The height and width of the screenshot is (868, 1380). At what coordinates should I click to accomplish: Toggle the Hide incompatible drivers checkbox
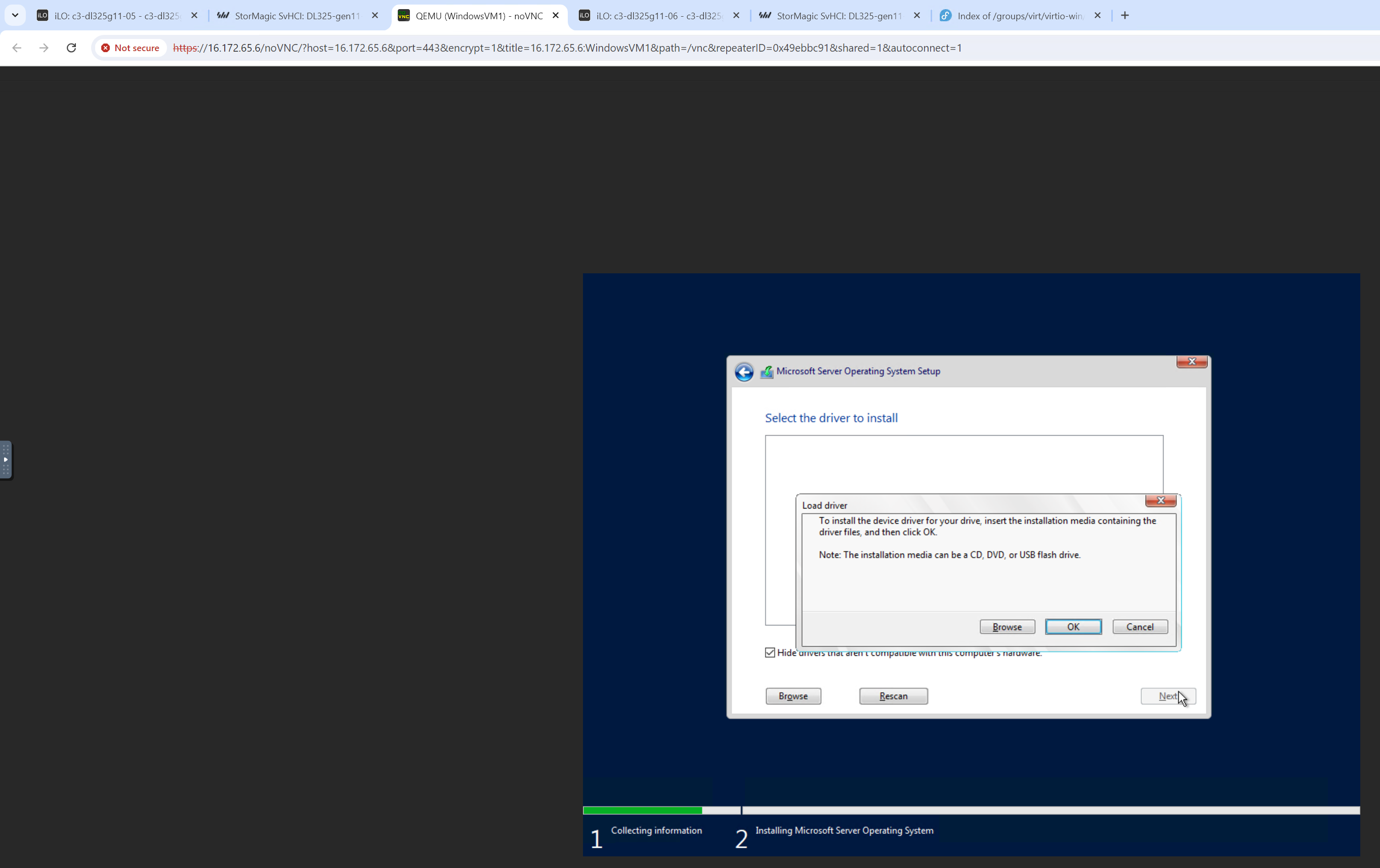(x=770, y=652)
